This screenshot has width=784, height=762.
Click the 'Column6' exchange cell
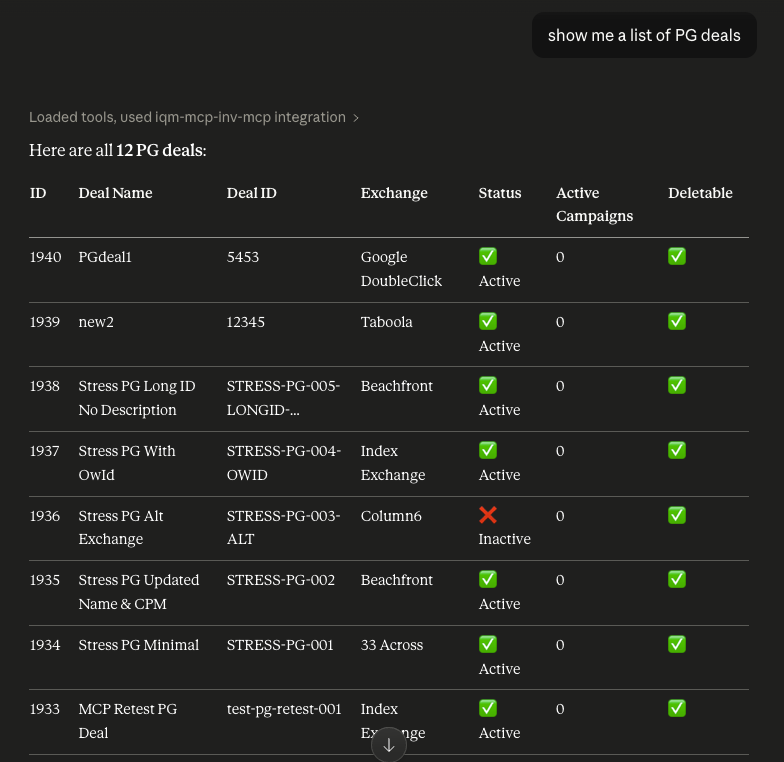click(391, 516)
